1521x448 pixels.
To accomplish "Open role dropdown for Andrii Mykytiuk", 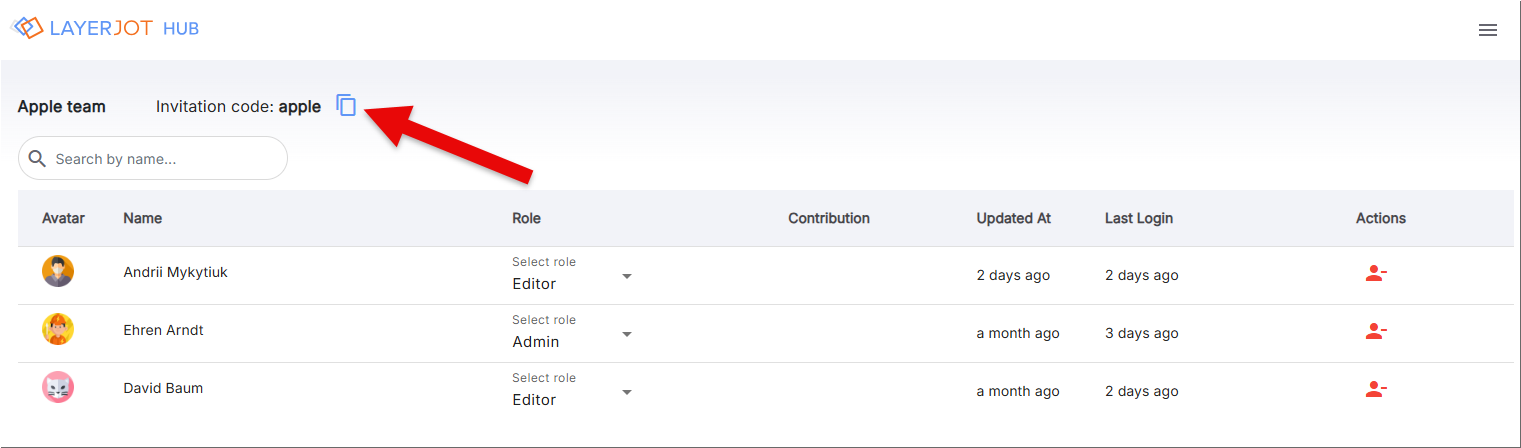I will pyautogui.click(x=572, y=274).
